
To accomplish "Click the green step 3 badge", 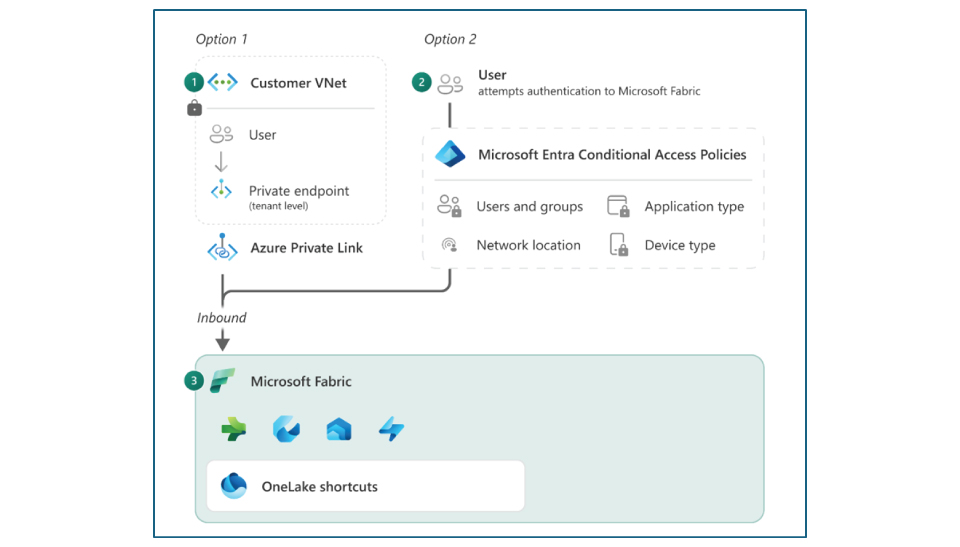I will coord(195,381).
